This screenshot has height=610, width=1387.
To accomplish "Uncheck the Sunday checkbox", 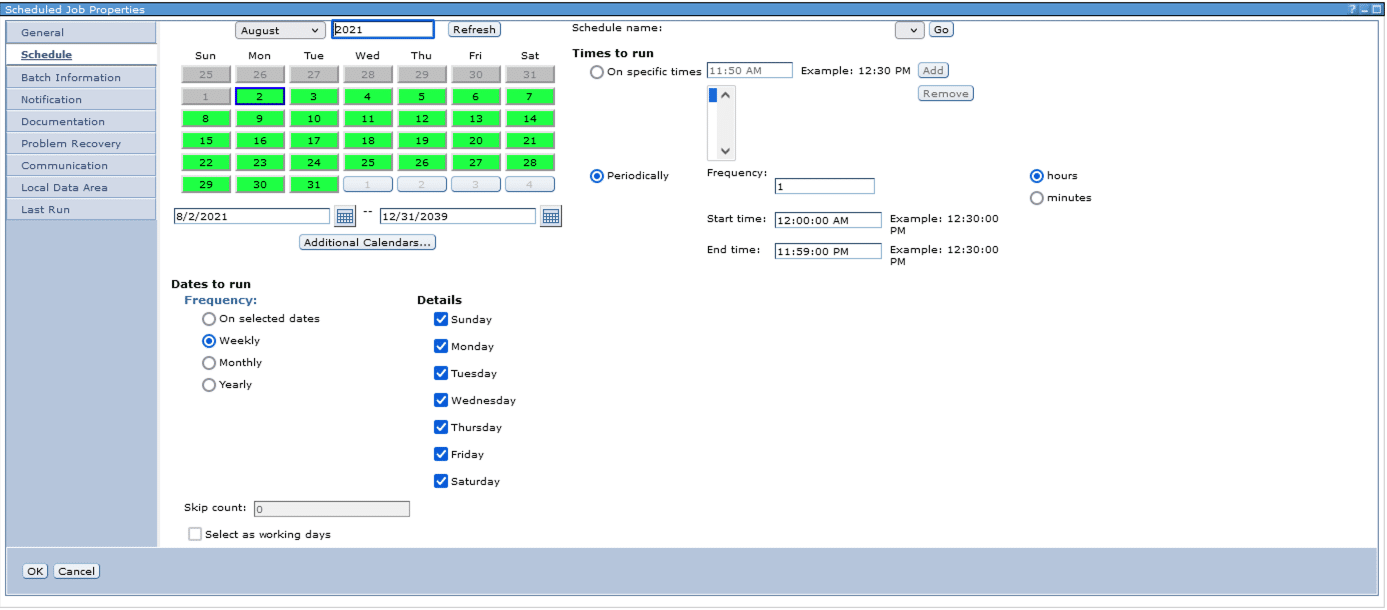I will point(441,319).
